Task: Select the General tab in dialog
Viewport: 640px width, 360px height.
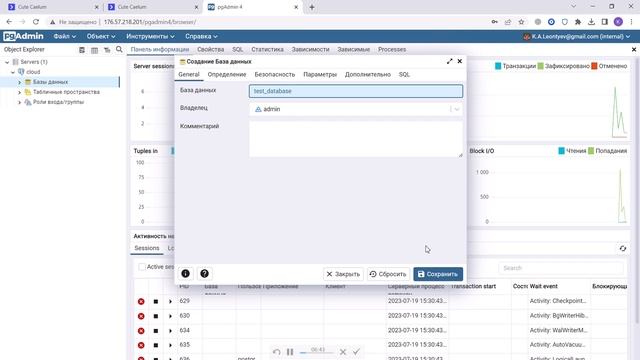Action: coord(189,74)
